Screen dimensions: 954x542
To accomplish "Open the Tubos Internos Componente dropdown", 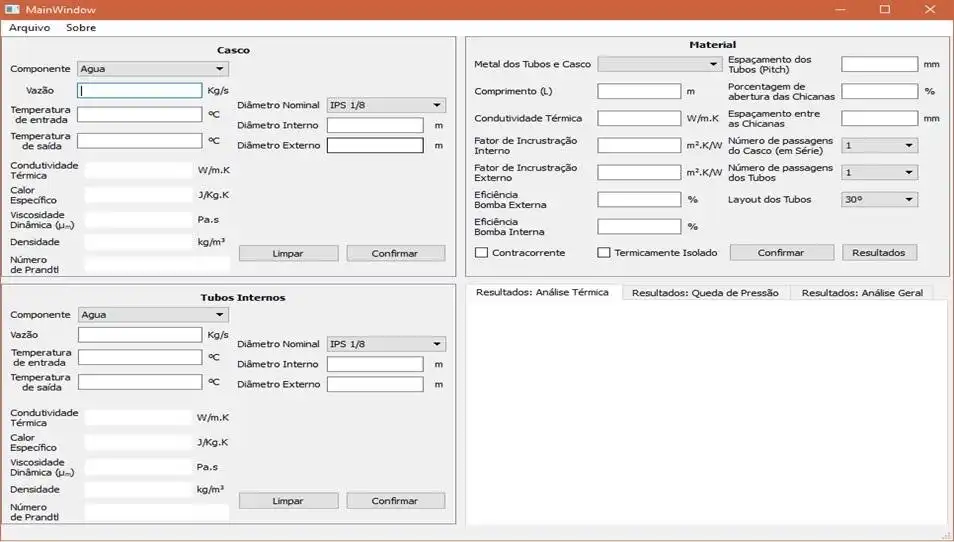I will 153,314.
